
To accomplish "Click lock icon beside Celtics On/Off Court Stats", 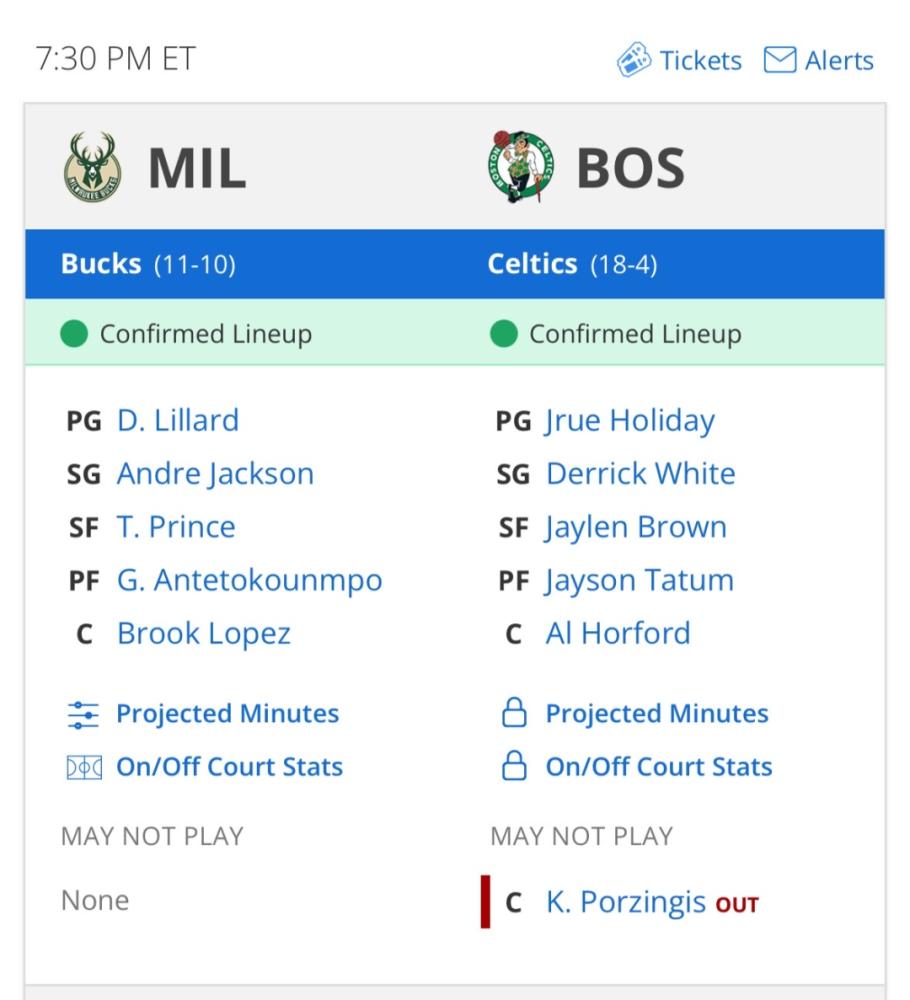I will 513,767.
